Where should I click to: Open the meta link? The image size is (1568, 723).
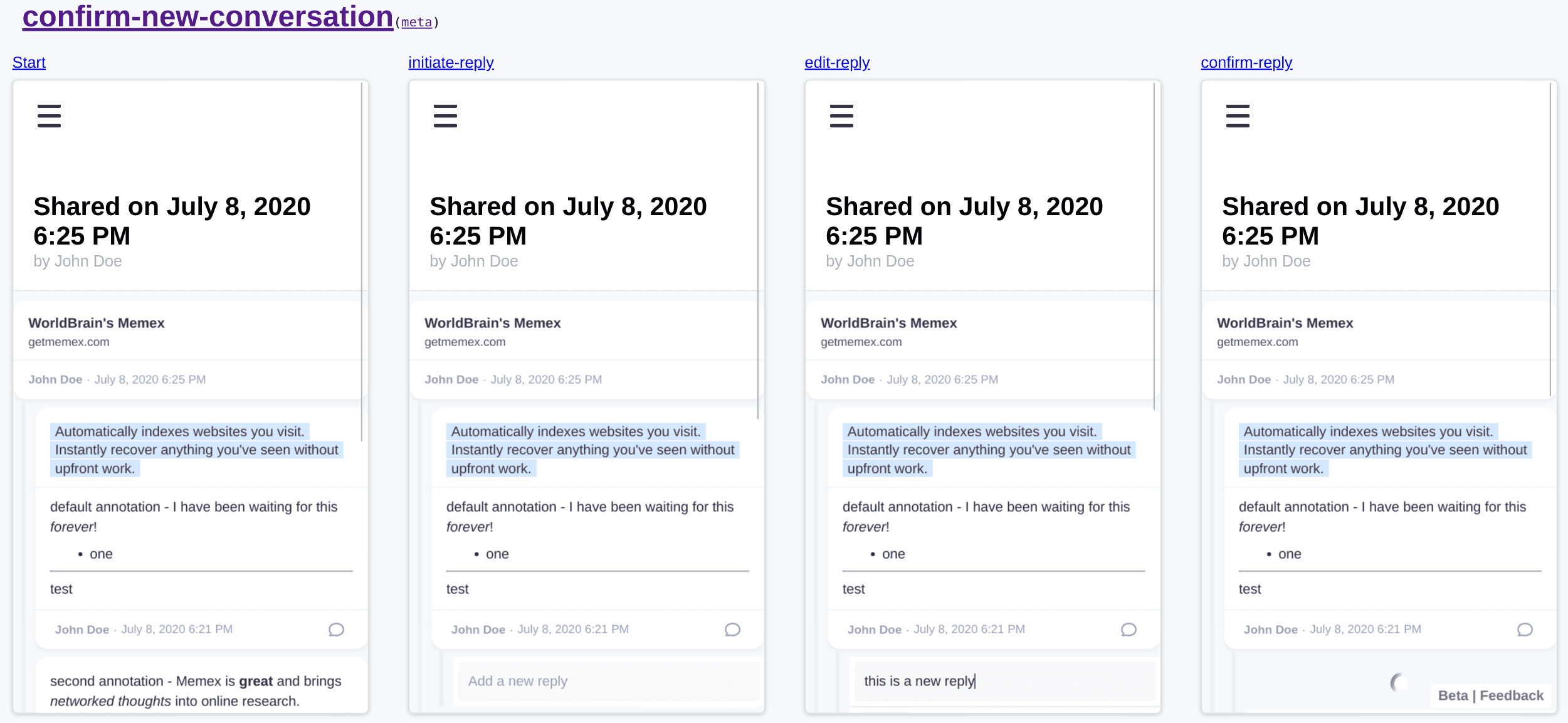[416, 23]
